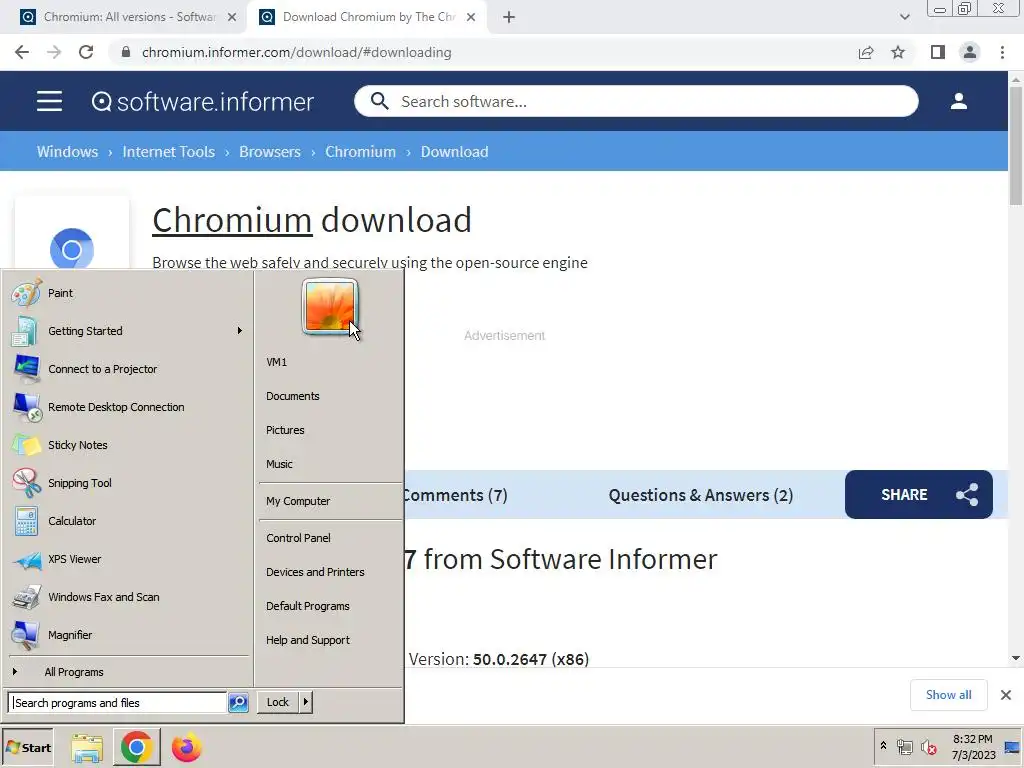Open the Chrome profile avatar
Image resolution: width=1024 pixels, height=768 pixels.
pos(970,52)
